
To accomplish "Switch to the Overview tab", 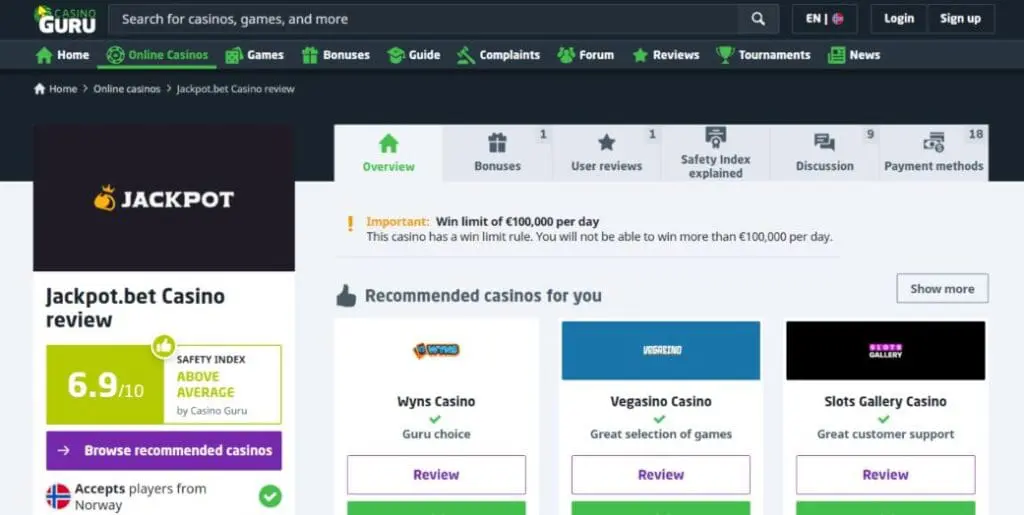I will click(389, 153).
